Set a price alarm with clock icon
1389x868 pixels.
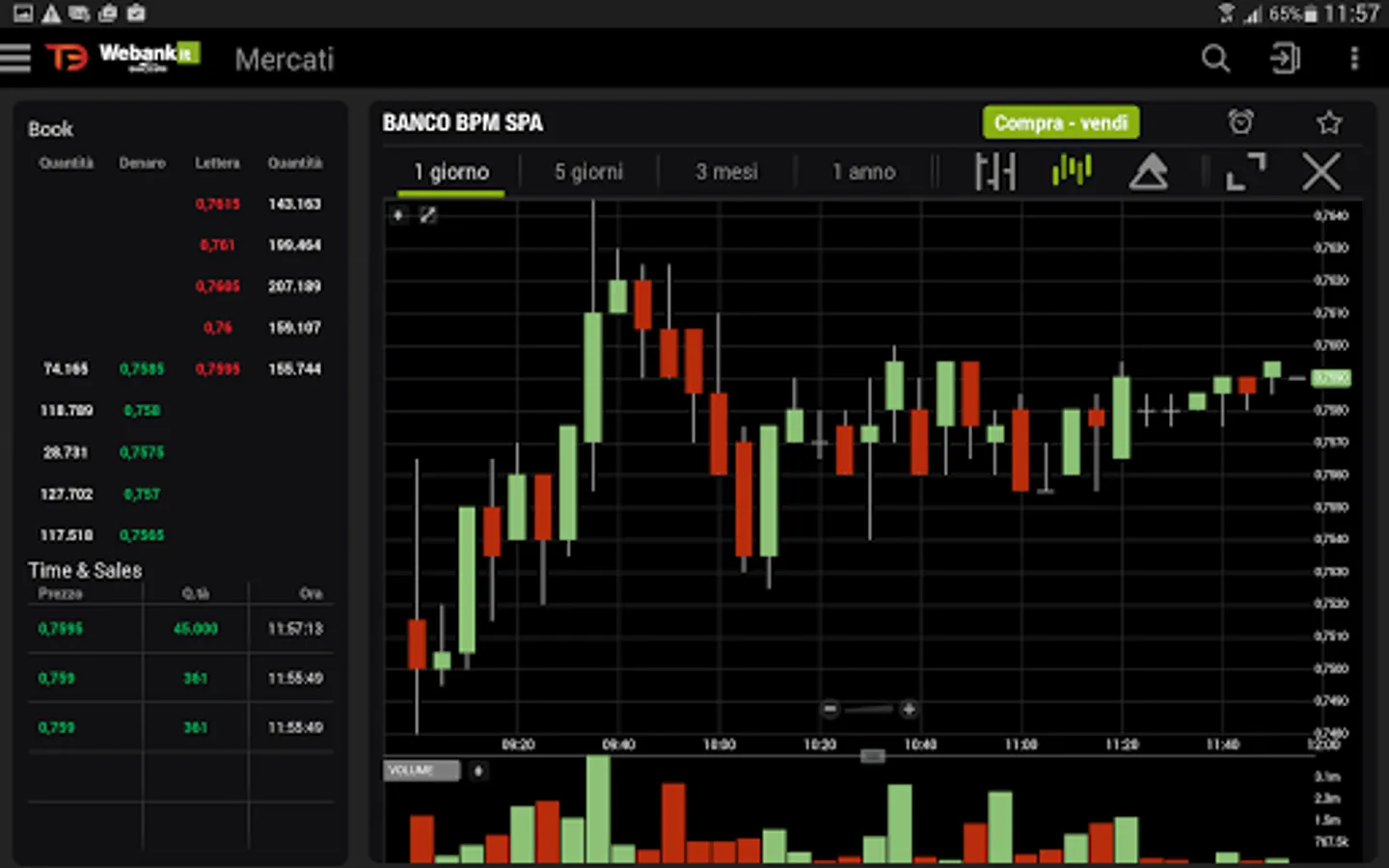[x=1240, y=122]
